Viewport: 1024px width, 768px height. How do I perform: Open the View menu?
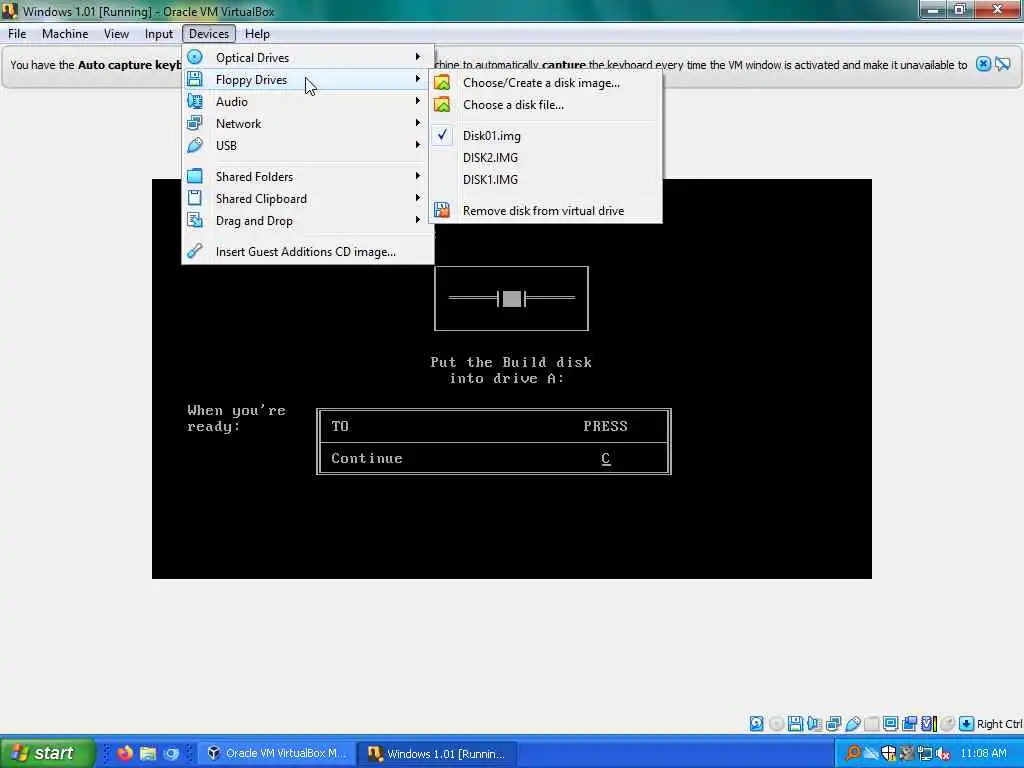click(x=116, y=34)
